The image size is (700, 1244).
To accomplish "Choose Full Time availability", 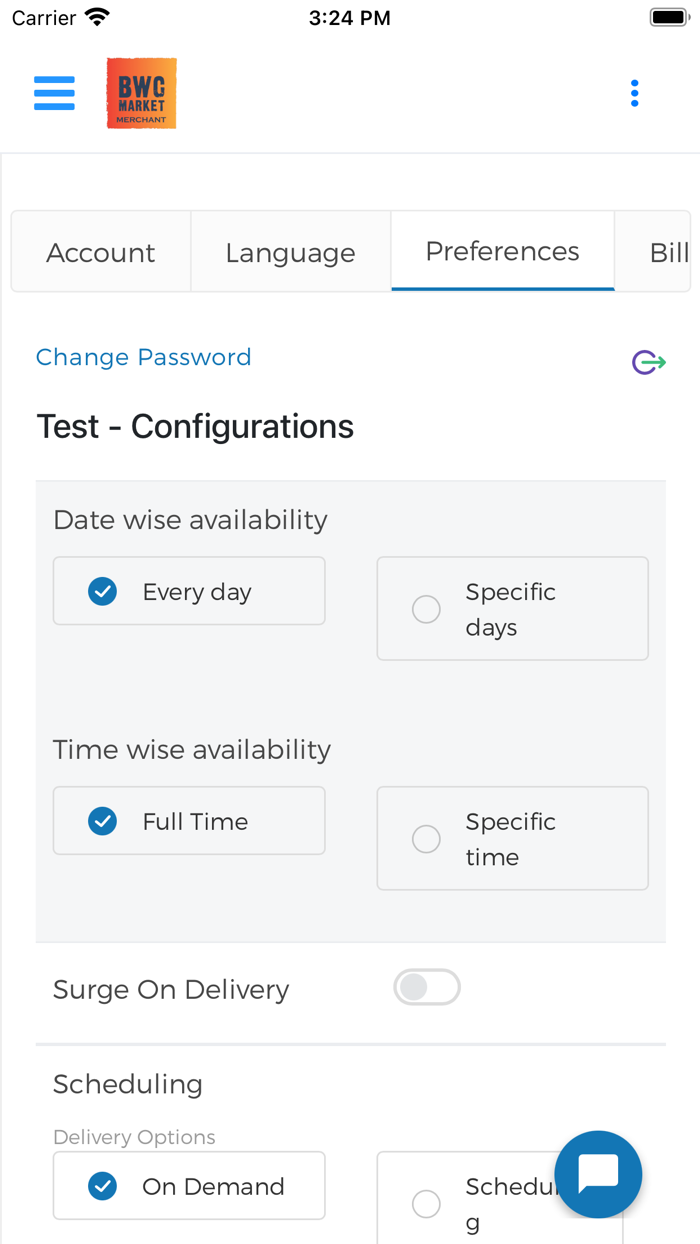I will click(x=189, y=822).
